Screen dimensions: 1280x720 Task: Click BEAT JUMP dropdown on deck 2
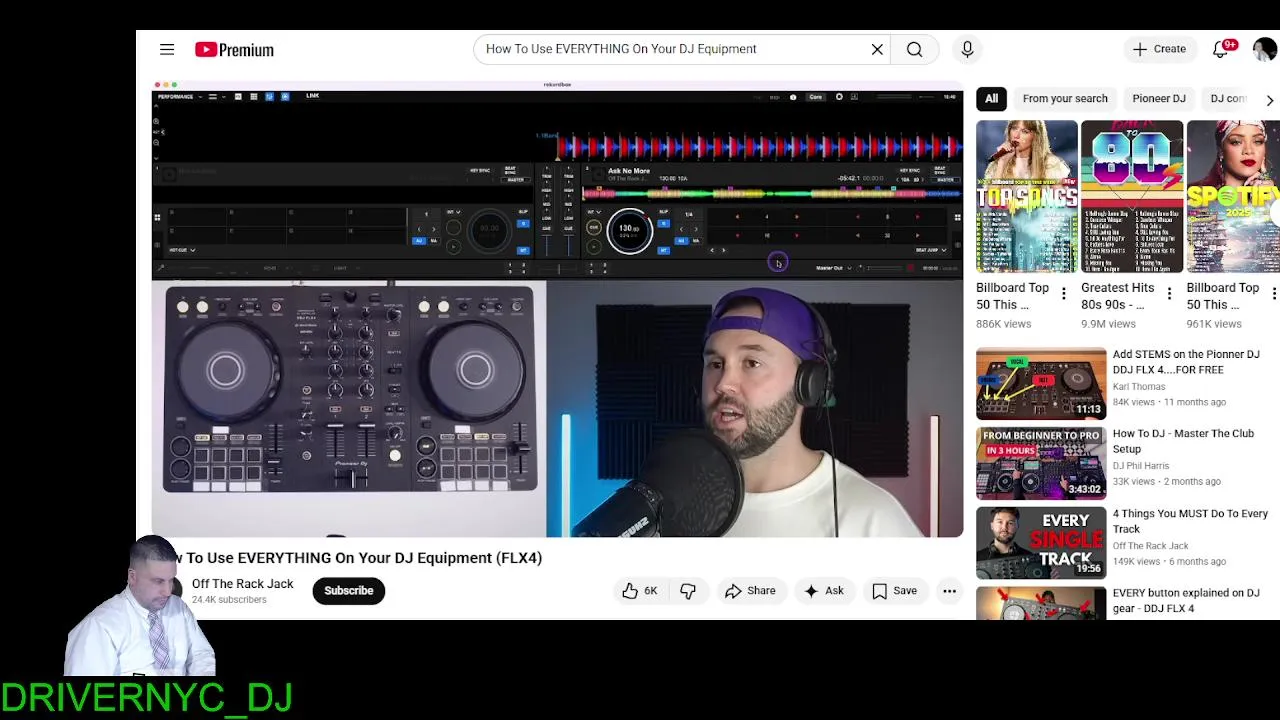[x=931, y=250]
